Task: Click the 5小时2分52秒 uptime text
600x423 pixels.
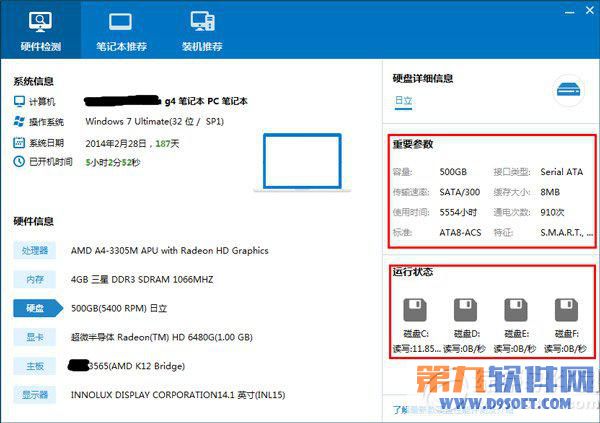Action: point(113,162)
